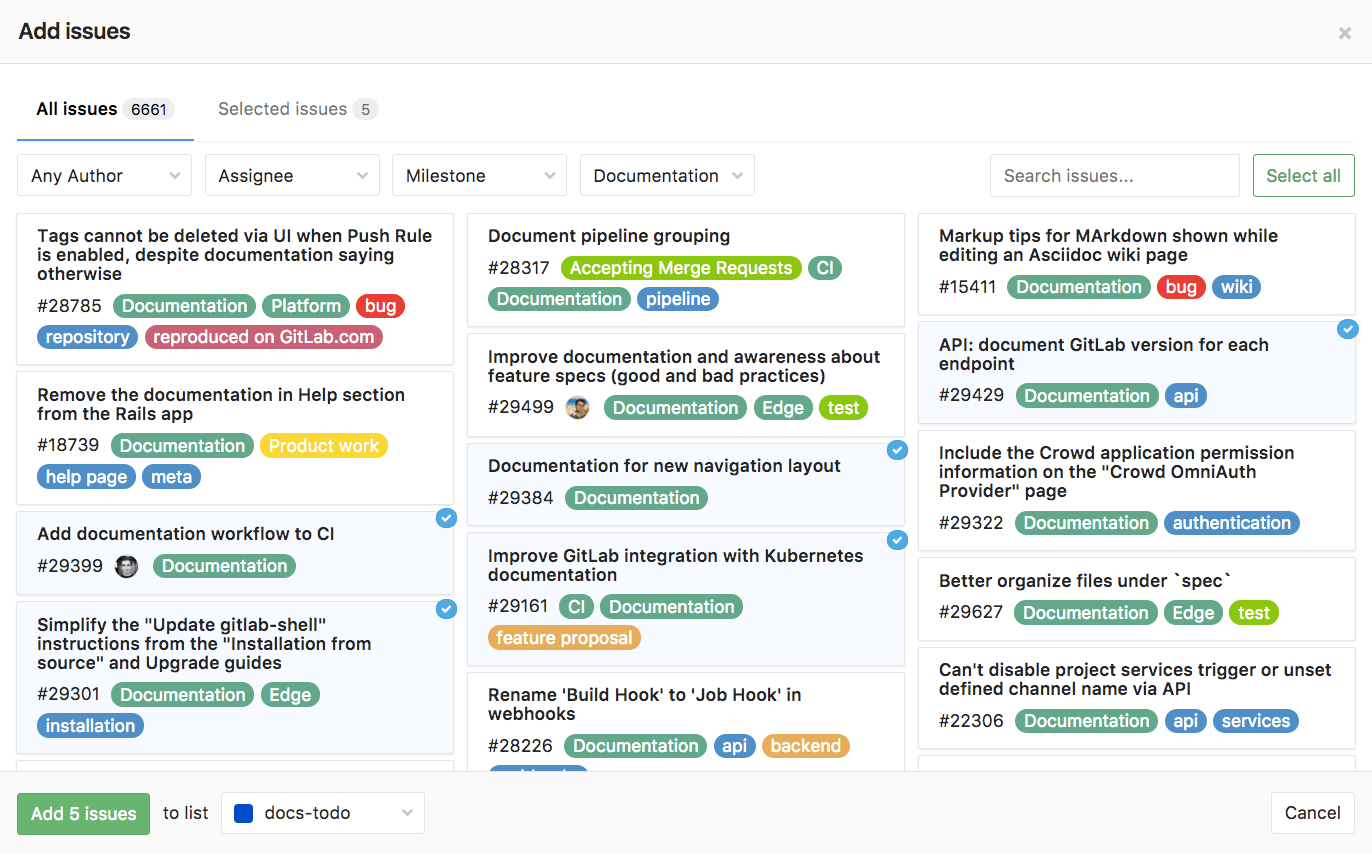Deselect issue #29384 using its blue checkmark

[897, 451]
